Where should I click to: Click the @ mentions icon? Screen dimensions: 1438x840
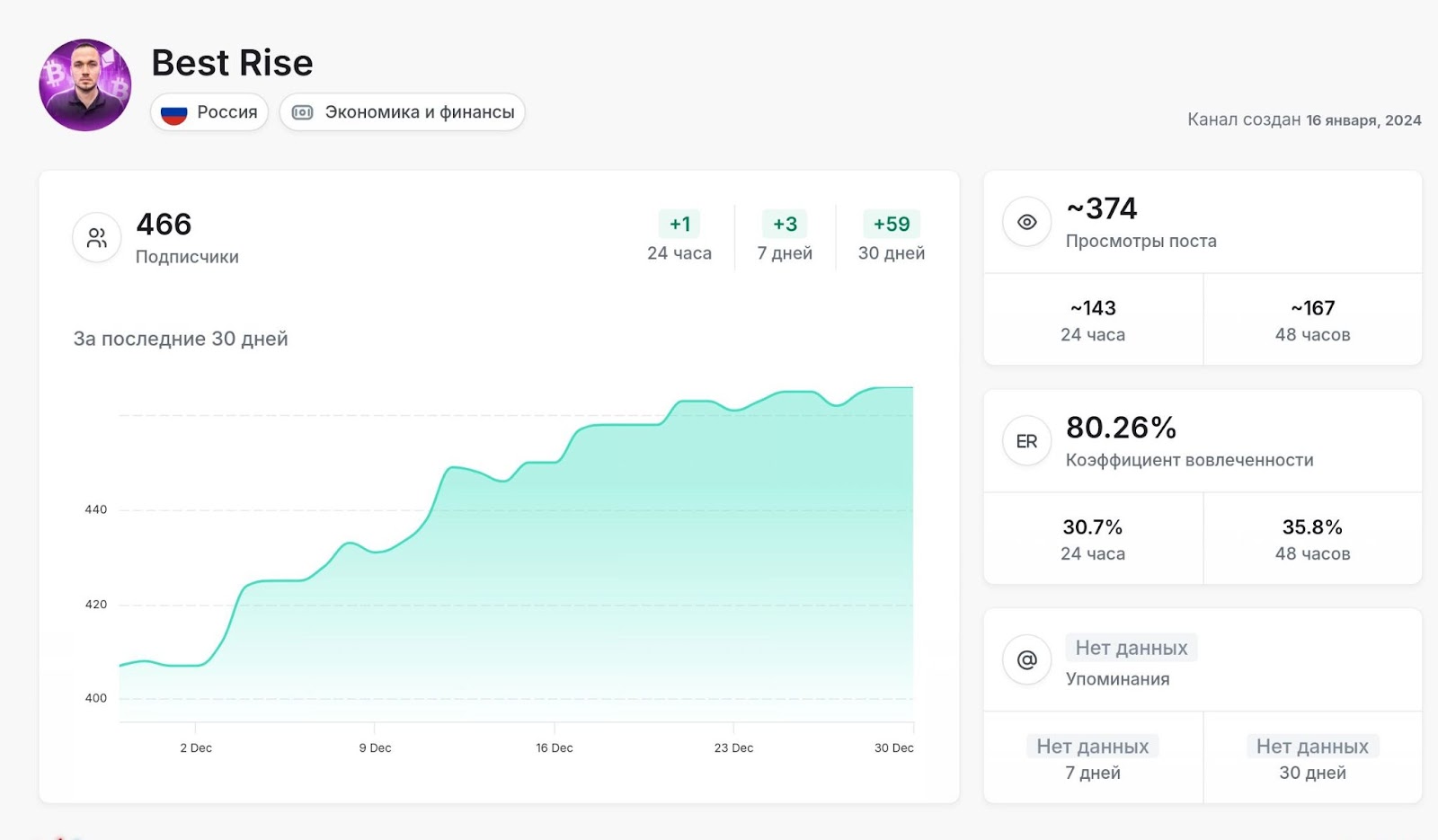(1027, 660)
